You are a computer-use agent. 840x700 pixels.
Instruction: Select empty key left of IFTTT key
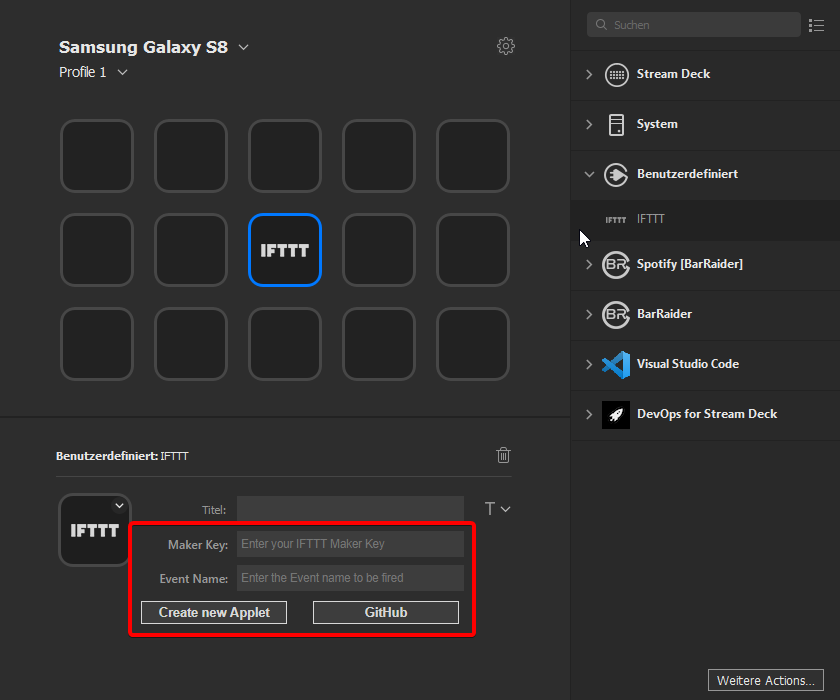[x=191, y=250]
